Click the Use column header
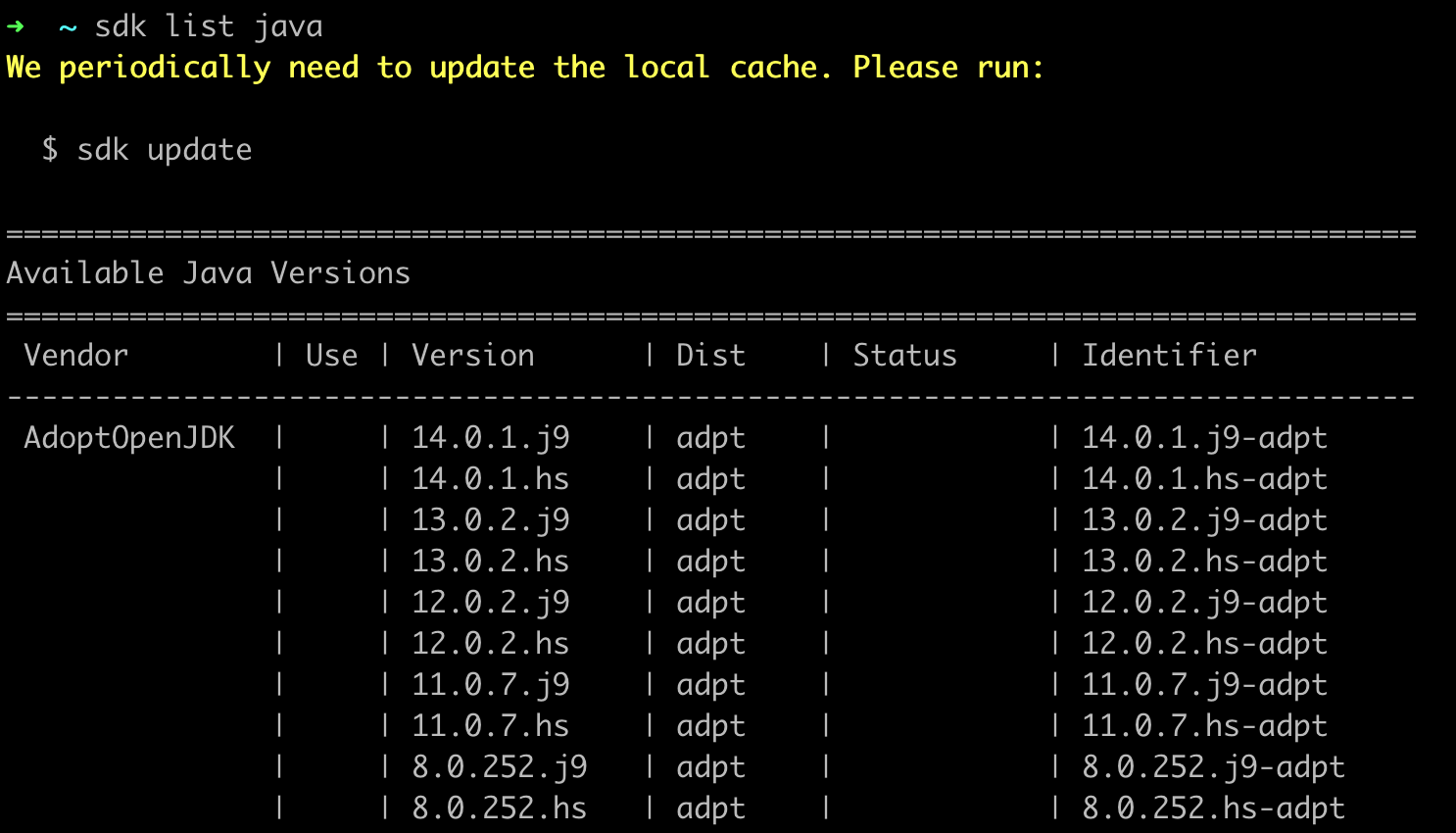The width and height of the screenshot is (1456, 833). 332,355
